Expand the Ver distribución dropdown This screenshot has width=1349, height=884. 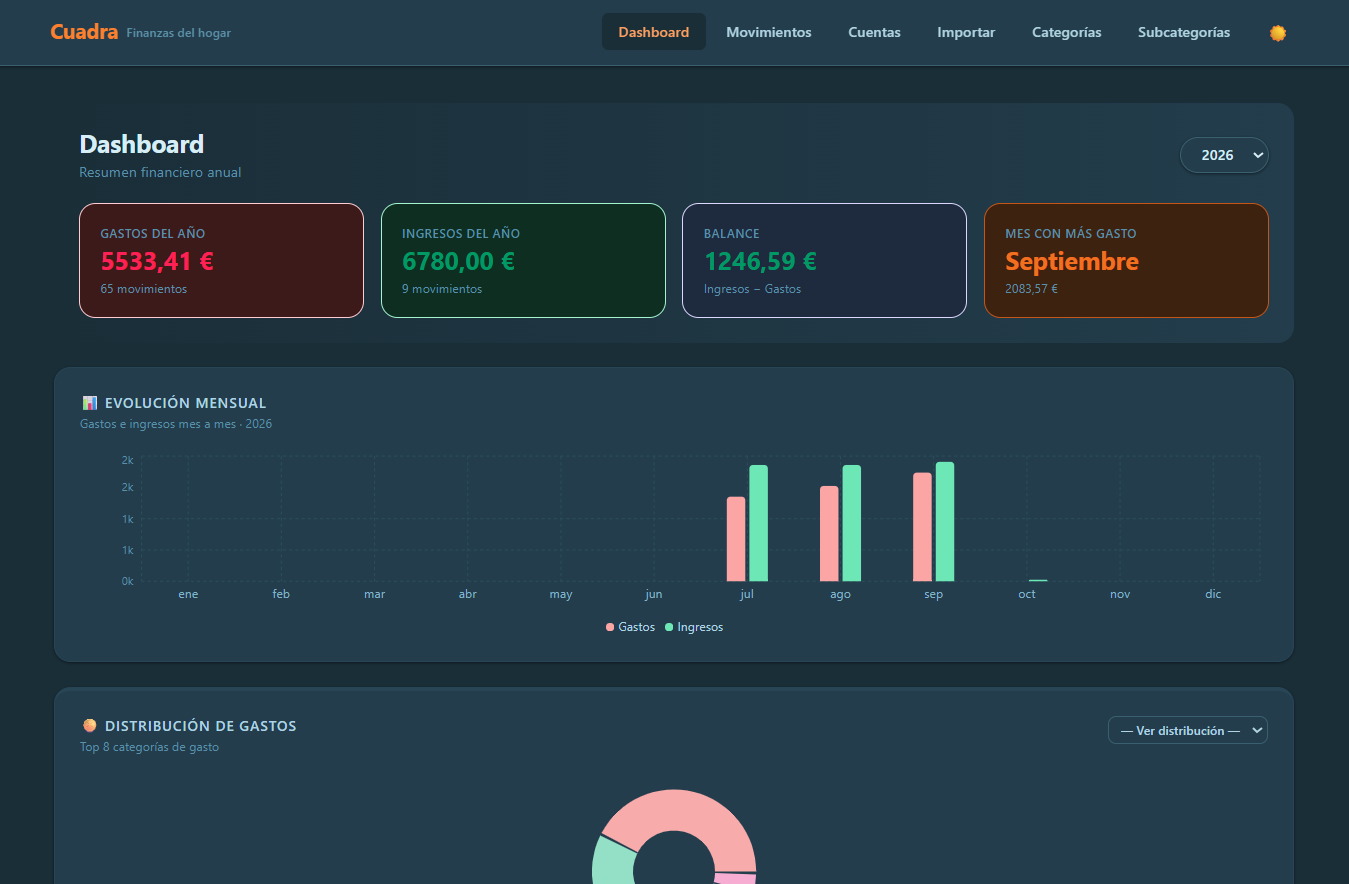pyautogui.click(x=1187, y=730)
